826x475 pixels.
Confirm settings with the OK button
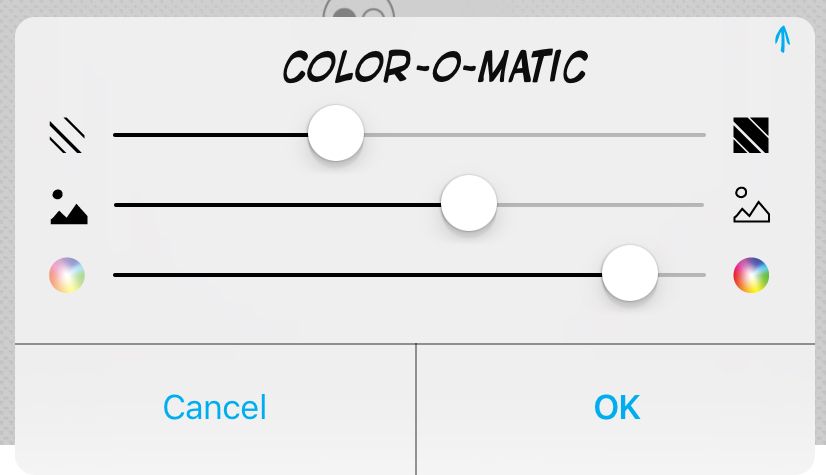pyautogui.click(x=617, y=407)
